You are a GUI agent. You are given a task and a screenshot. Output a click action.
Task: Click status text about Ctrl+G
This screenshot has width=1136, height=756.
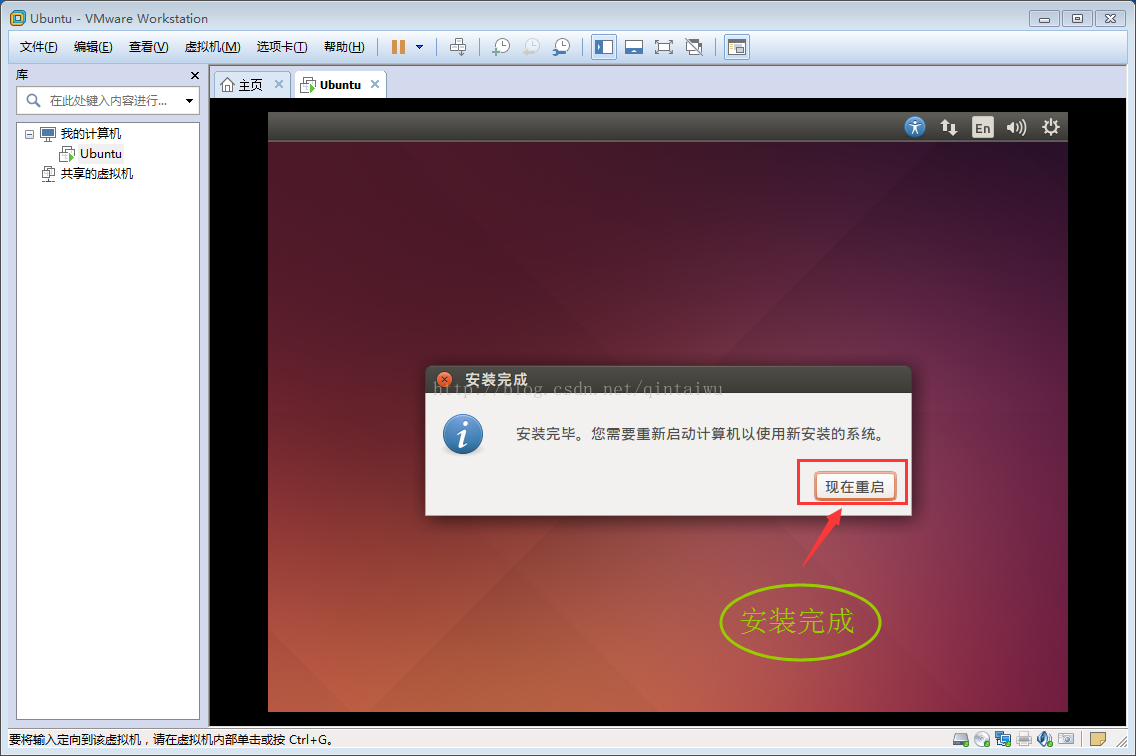coord(170,740)
